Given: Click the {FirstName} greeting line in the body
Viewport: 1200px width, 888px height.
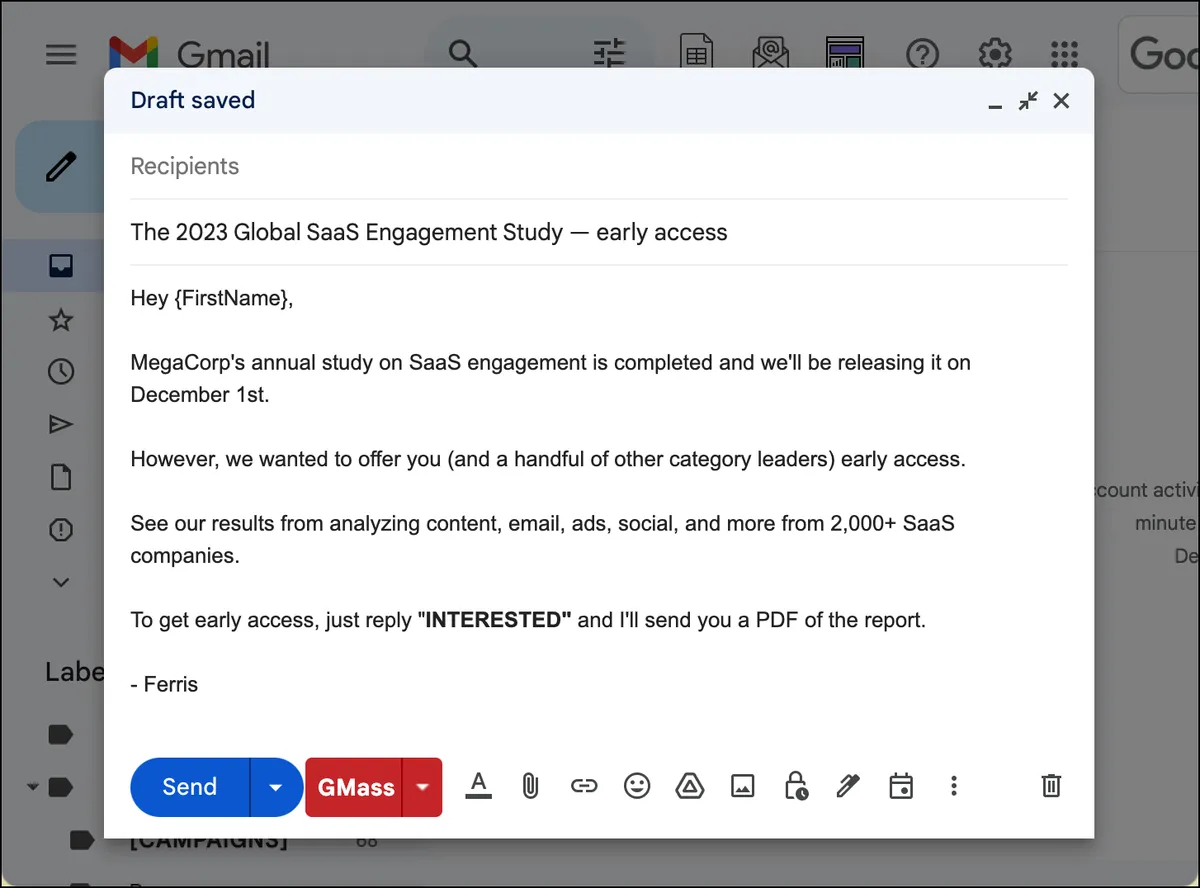Looking at the screenshot, I should click(x=212, y=298).
